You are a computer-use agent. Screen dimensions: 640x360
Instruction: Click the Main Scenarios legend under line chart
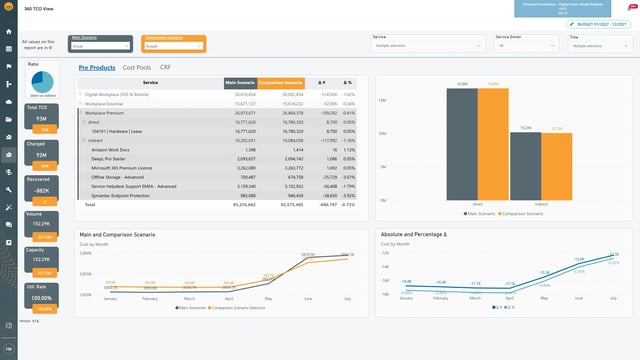191,308
